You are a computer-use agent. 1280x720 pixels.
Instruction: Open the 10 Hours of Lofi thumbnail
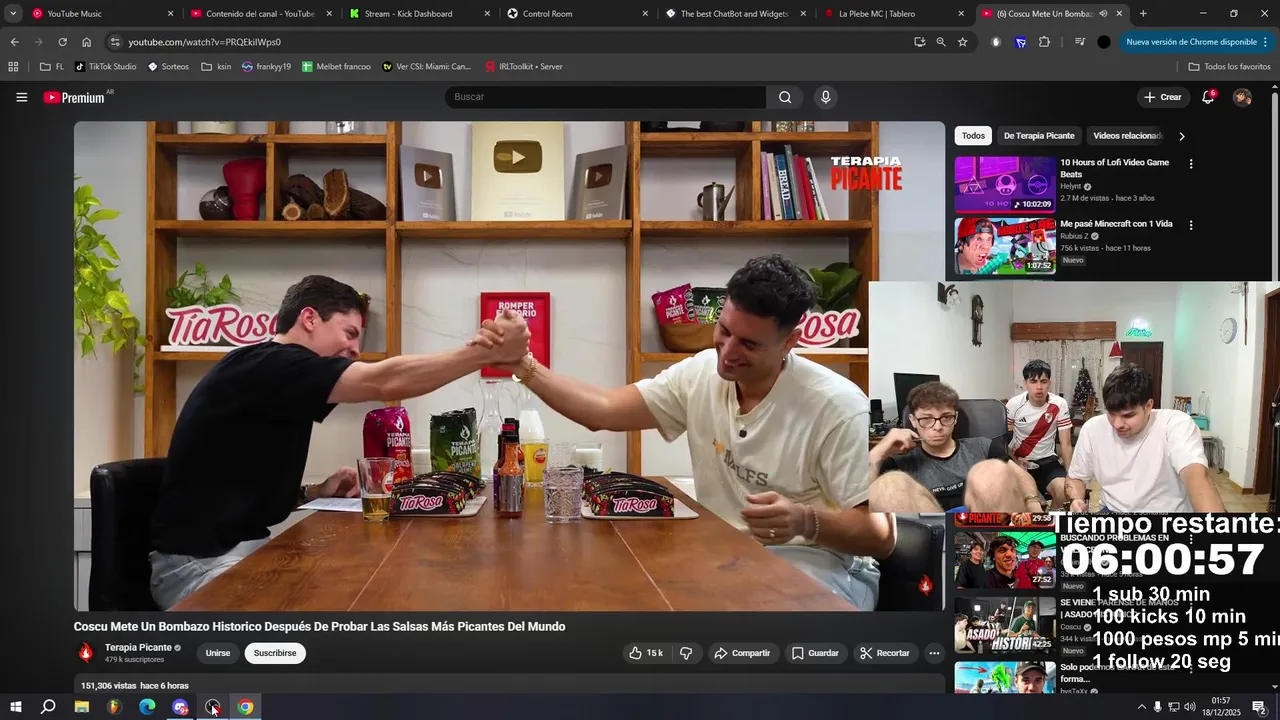coord(1004,184)
